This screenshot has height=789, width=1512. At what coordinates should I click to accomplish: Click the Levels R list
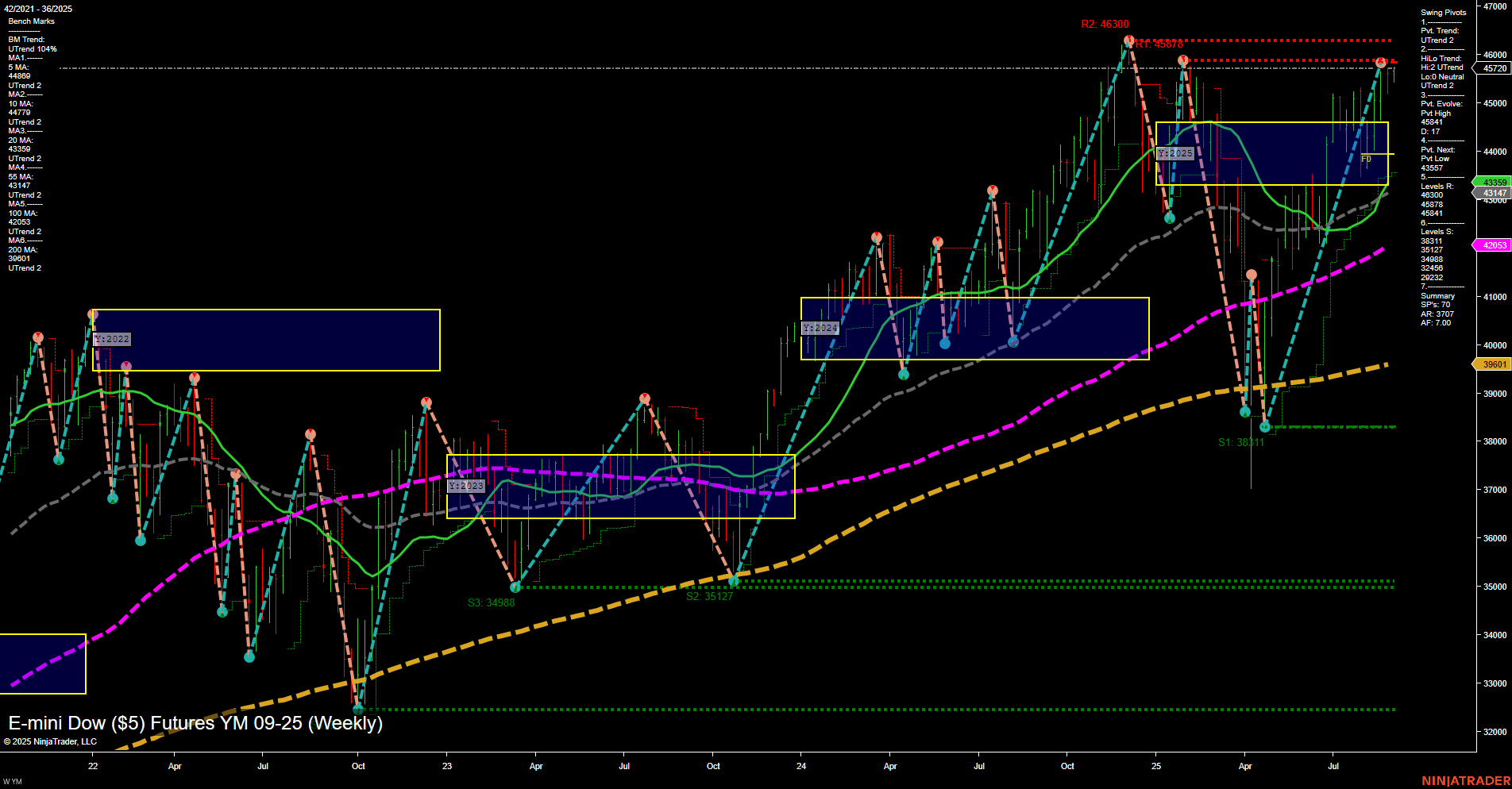1437,200
